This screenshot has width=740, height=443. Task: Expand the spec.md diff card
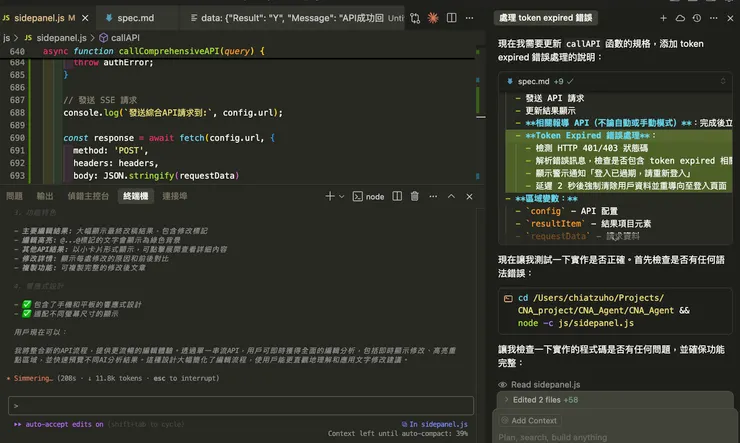tap(723, 81)
